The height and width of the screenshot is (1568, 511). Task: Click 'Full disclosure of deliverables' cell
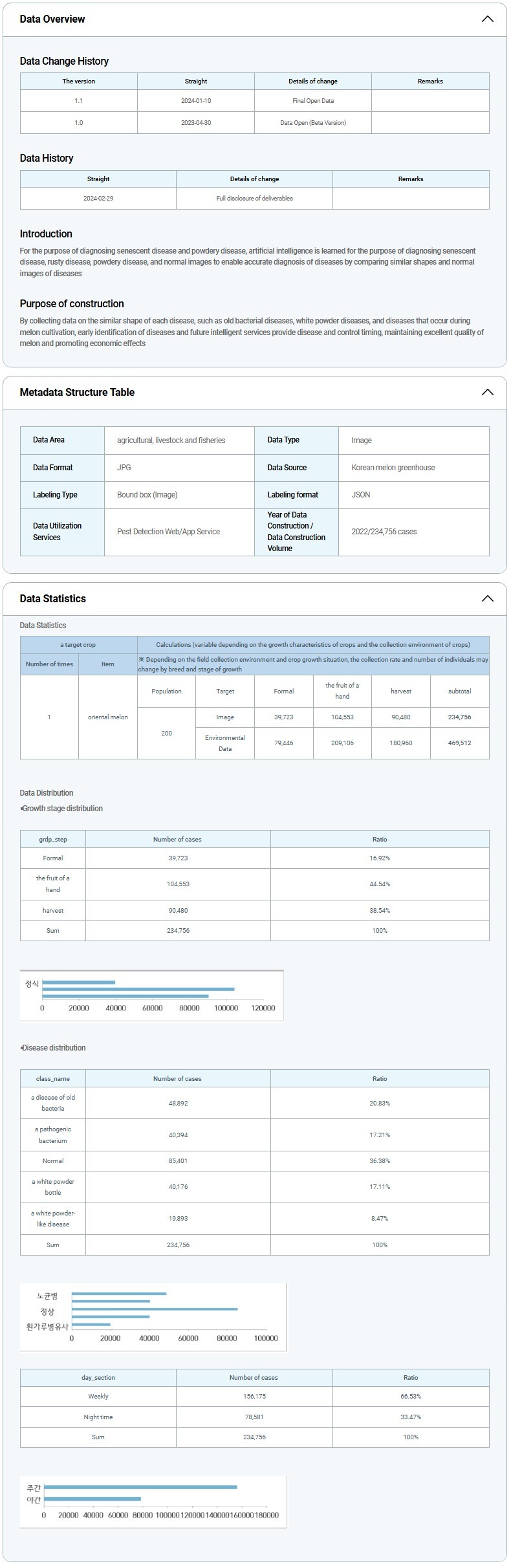click(x=254, y=199)
